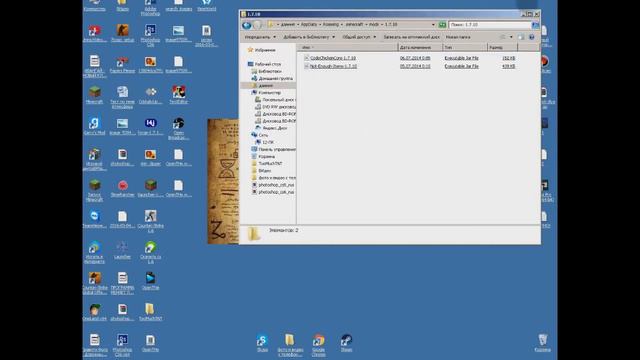Image resolution: width=640 pixels, height=360 pixels.
Task: Change view with the Explorer view icon
Action: 503,37
